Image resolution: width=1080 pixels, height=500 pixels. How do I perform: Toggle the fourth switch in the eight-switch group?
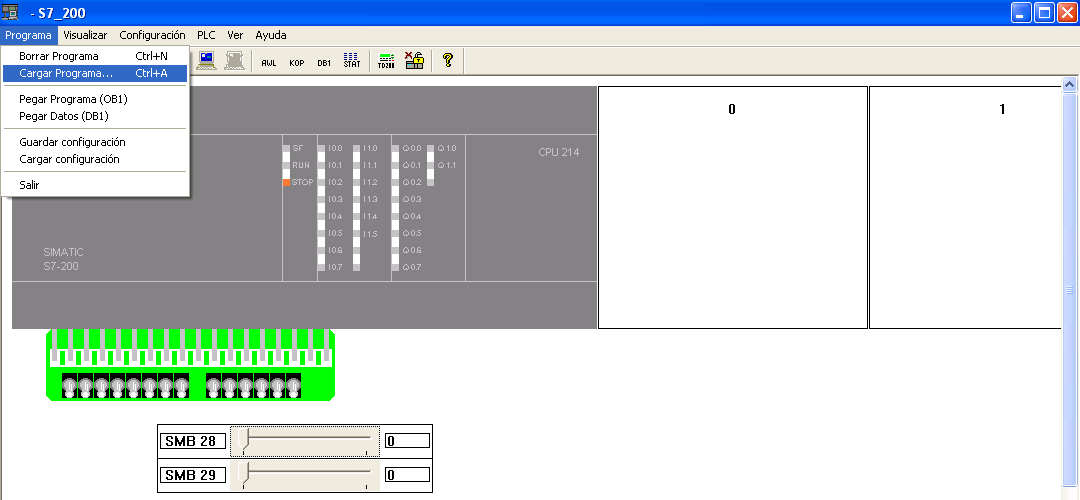coord(117,386)
